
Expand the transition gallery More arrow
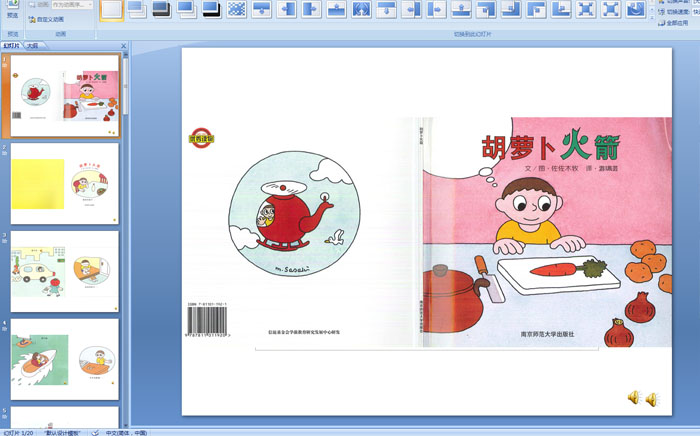tap(652, 17)
